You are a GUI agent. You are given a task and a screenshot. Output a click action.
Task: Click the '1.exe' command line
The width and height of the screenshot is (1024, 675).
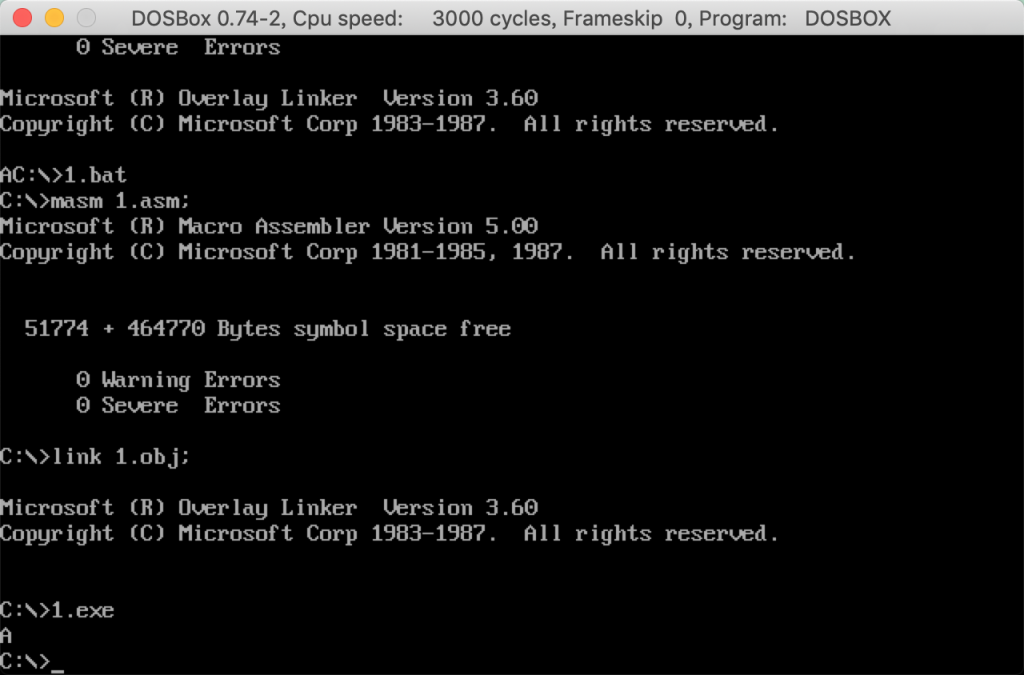[x=57, y=610]
